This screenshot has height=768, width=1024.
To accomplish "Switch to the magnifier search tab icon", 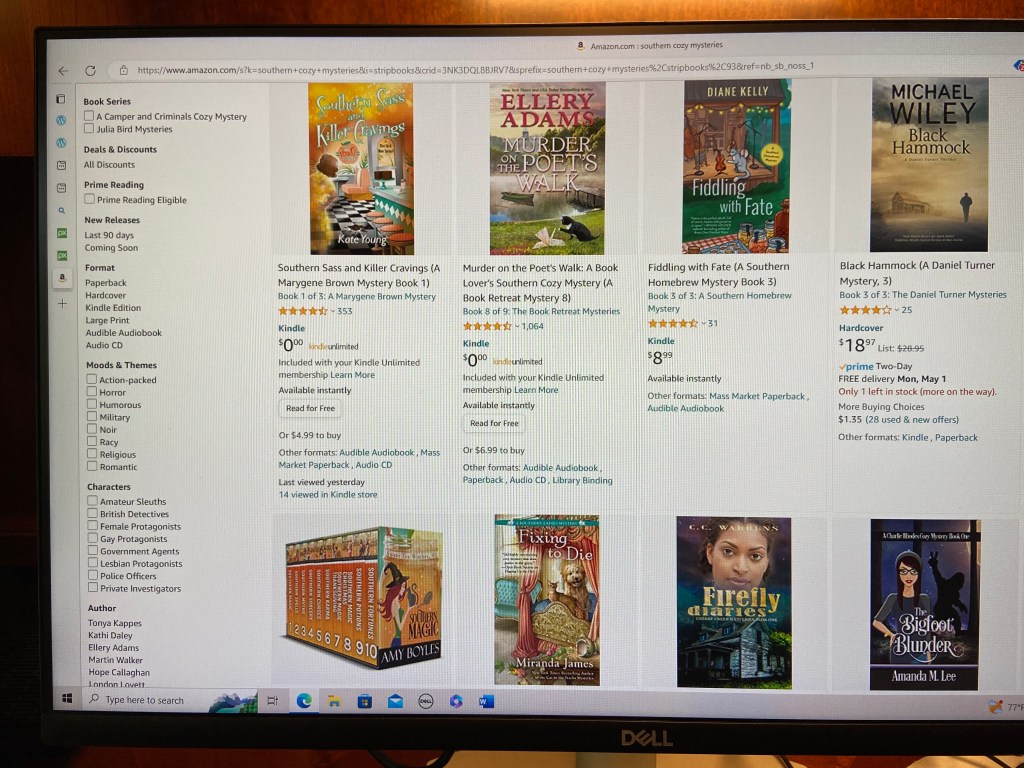I will pos(61,210).
